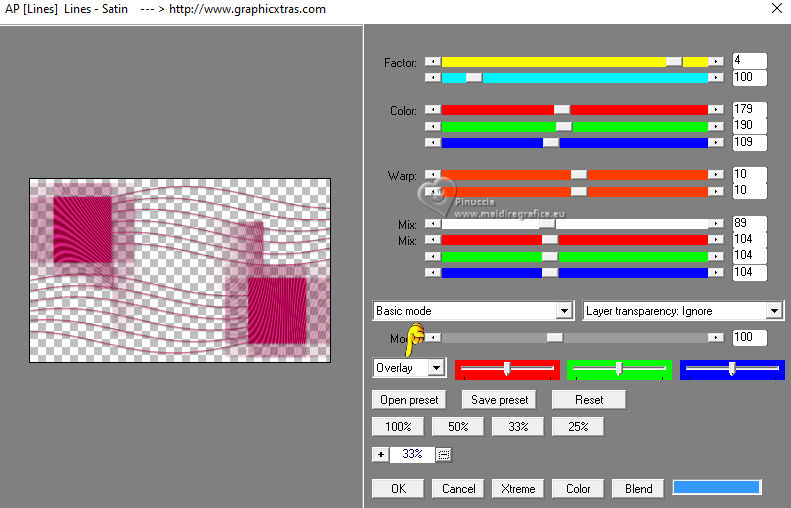
Task: Click the gray Mode slider handle
Action: 555,337
